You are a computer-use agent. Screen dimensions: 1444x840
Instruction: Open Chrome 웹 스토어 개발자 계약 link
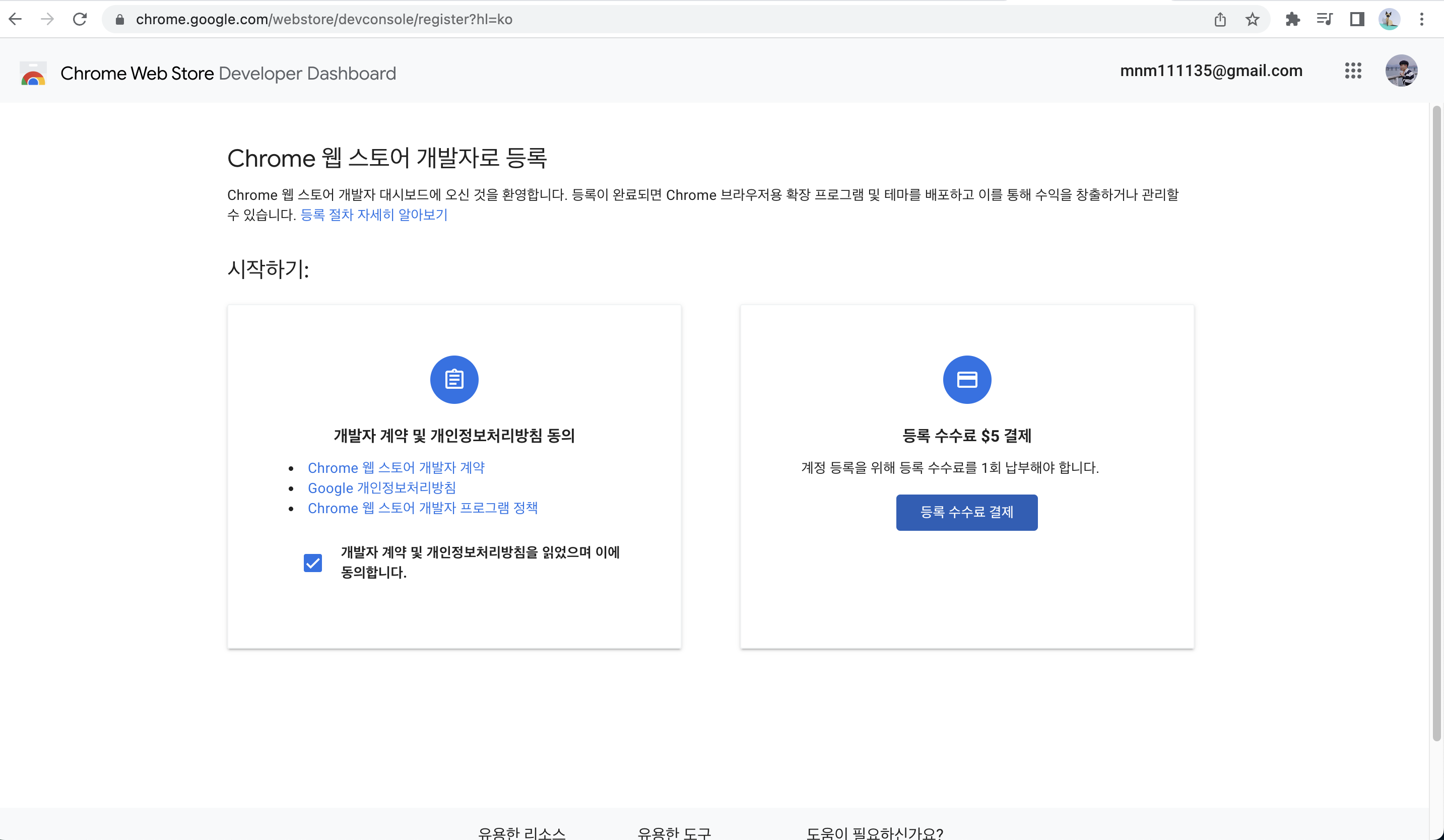click(396, 468)
